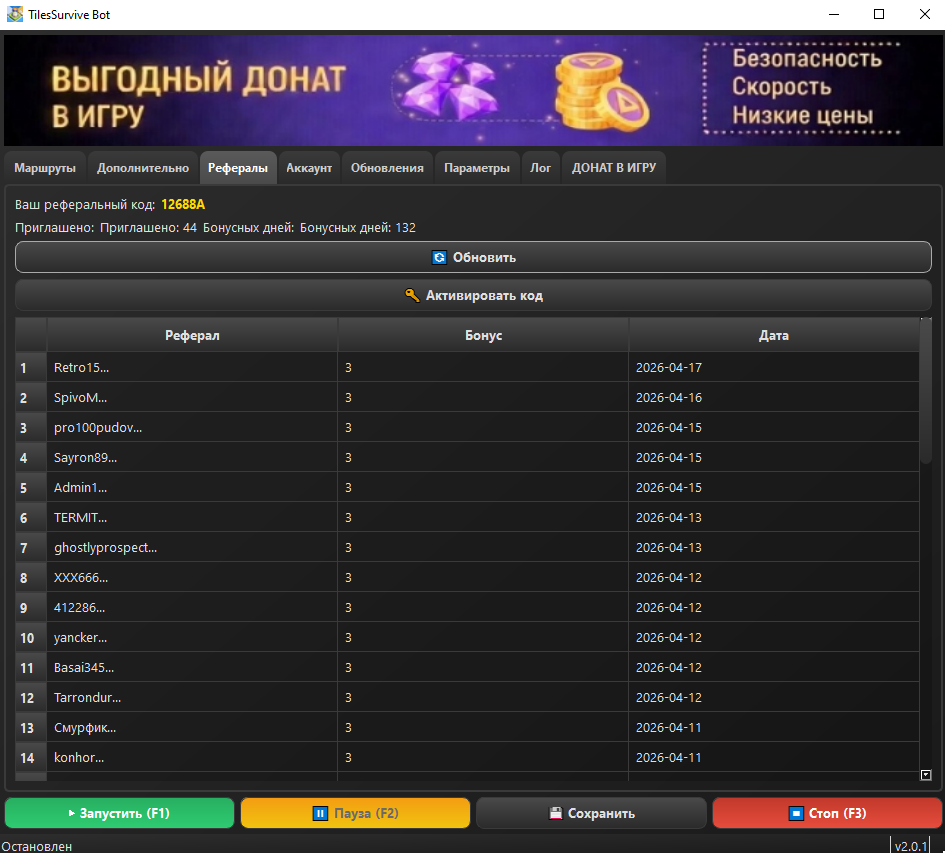Show the Лог tab
Viewport: 945px width, 853px height.
540,168
